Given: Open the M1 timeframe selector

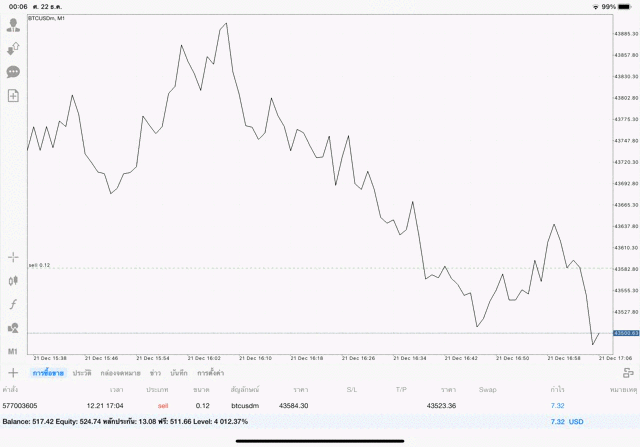Looking at the screenshot, I should click(13, 351).
